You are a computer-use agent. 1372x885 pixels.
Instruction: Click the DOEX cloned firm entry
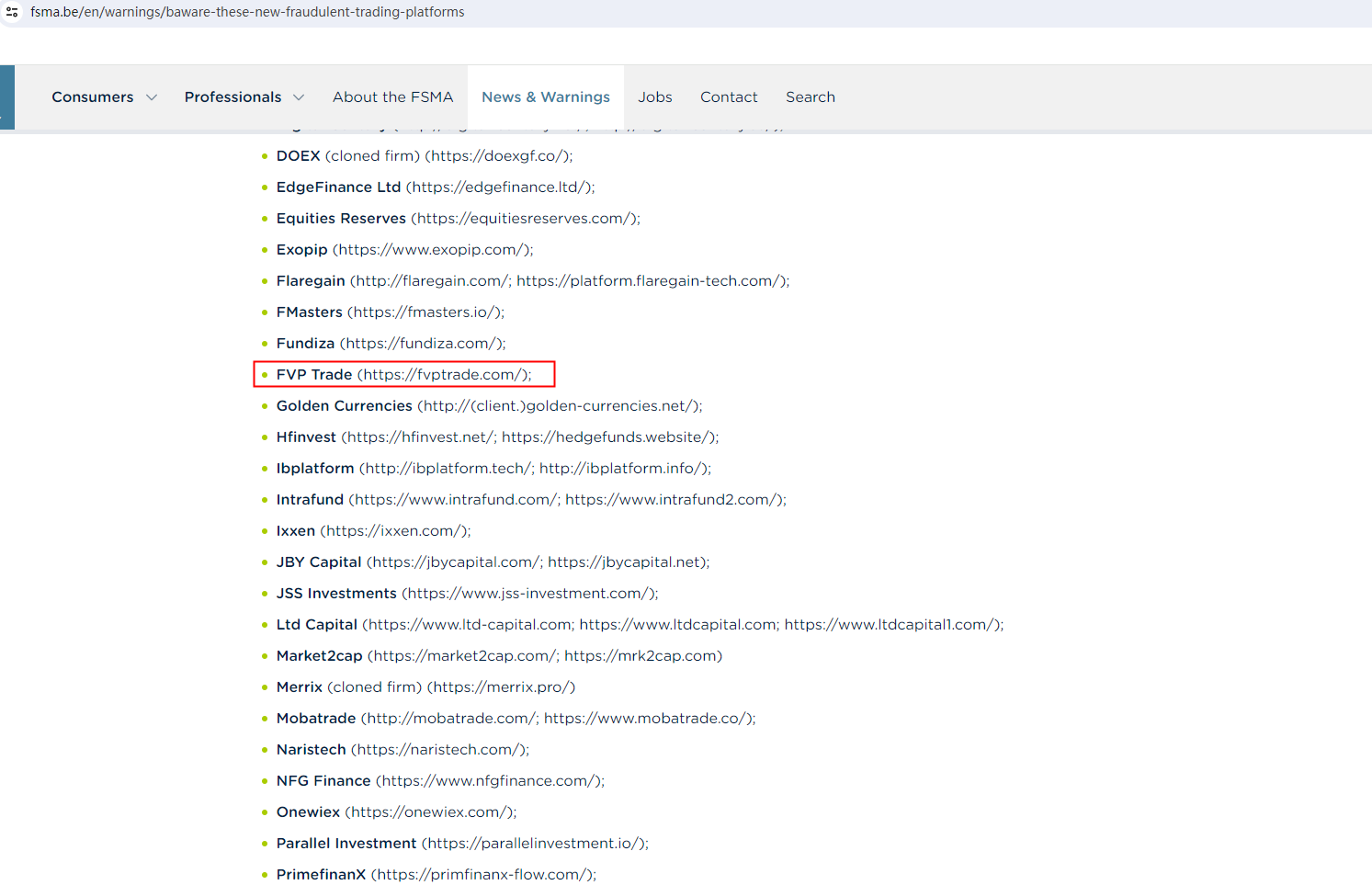click(x=424, y=156)
